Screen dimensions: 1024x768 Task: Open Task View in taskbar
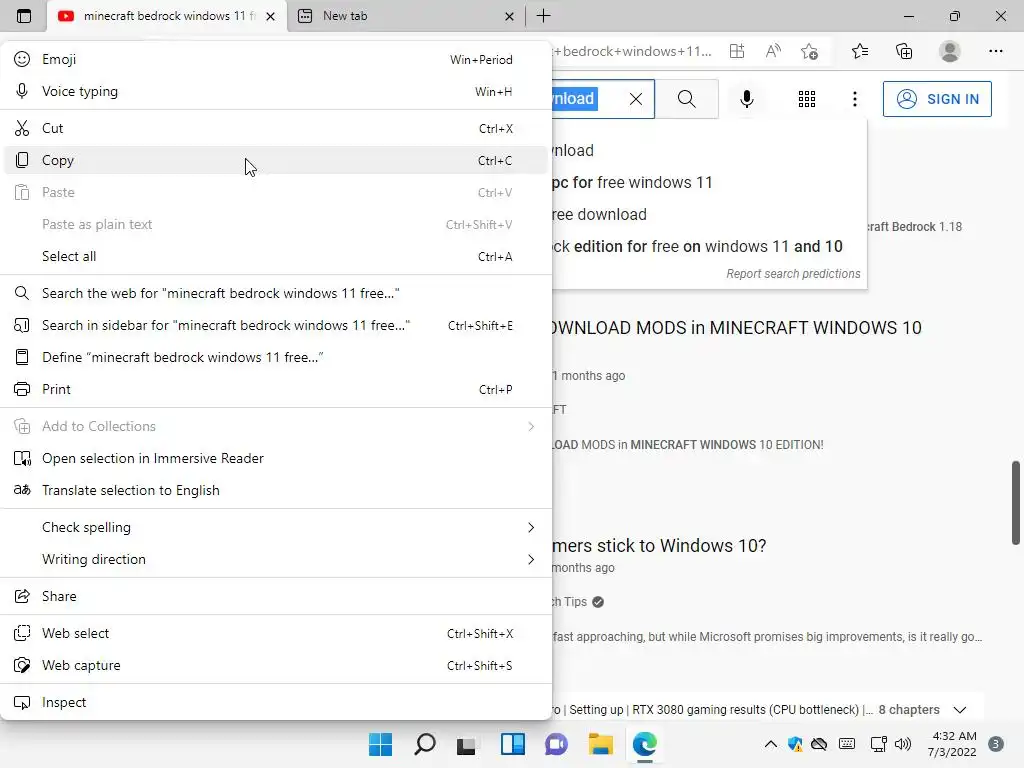point(466,744)
